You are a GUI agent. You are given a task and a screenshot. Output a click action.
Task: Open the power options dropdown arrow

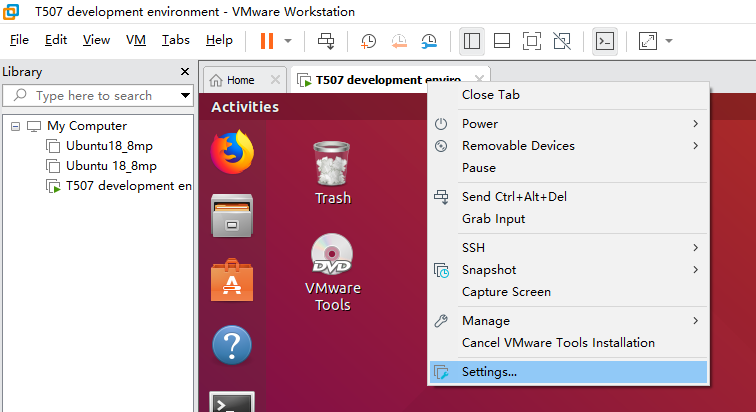pyautogui.click(x=288, y=41)
